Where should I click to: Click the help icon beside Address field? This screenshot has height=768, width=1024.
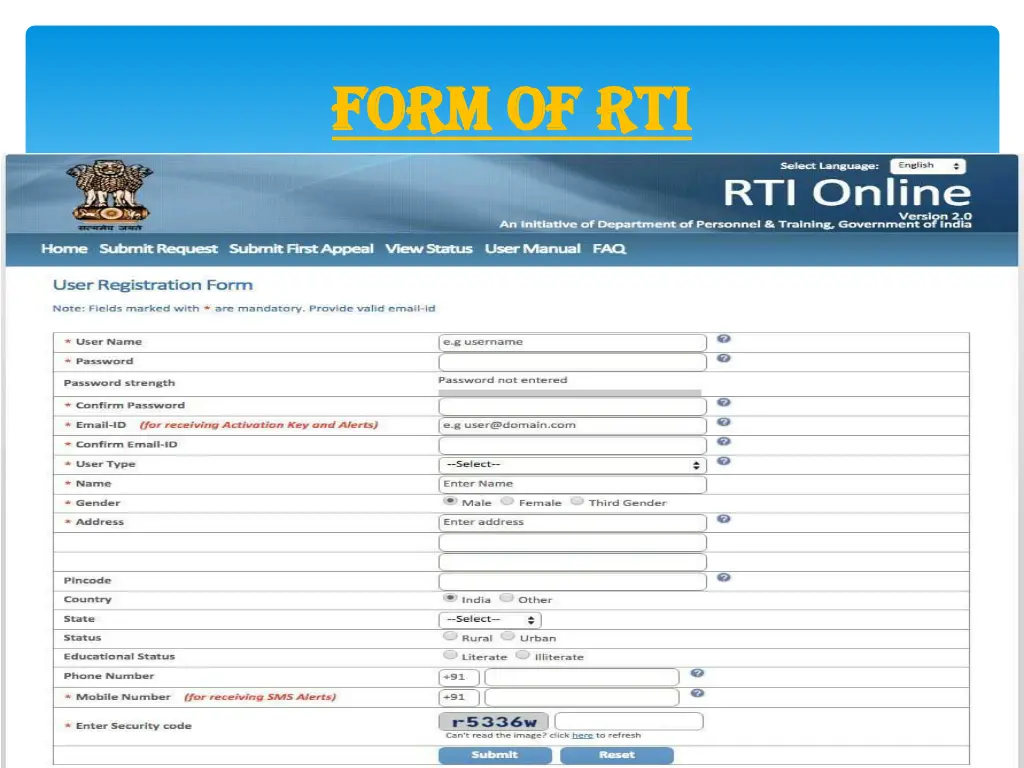pos(723,519)
